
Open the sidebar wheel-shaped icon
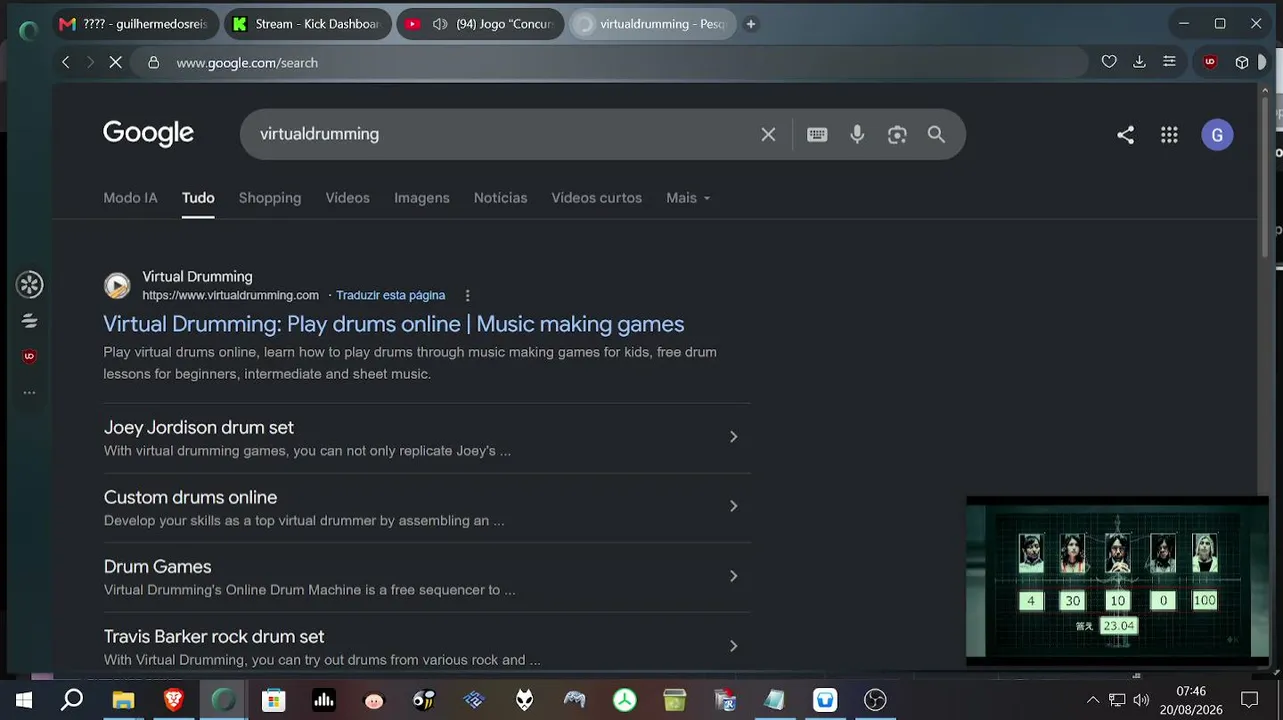(x=30, y=285)
